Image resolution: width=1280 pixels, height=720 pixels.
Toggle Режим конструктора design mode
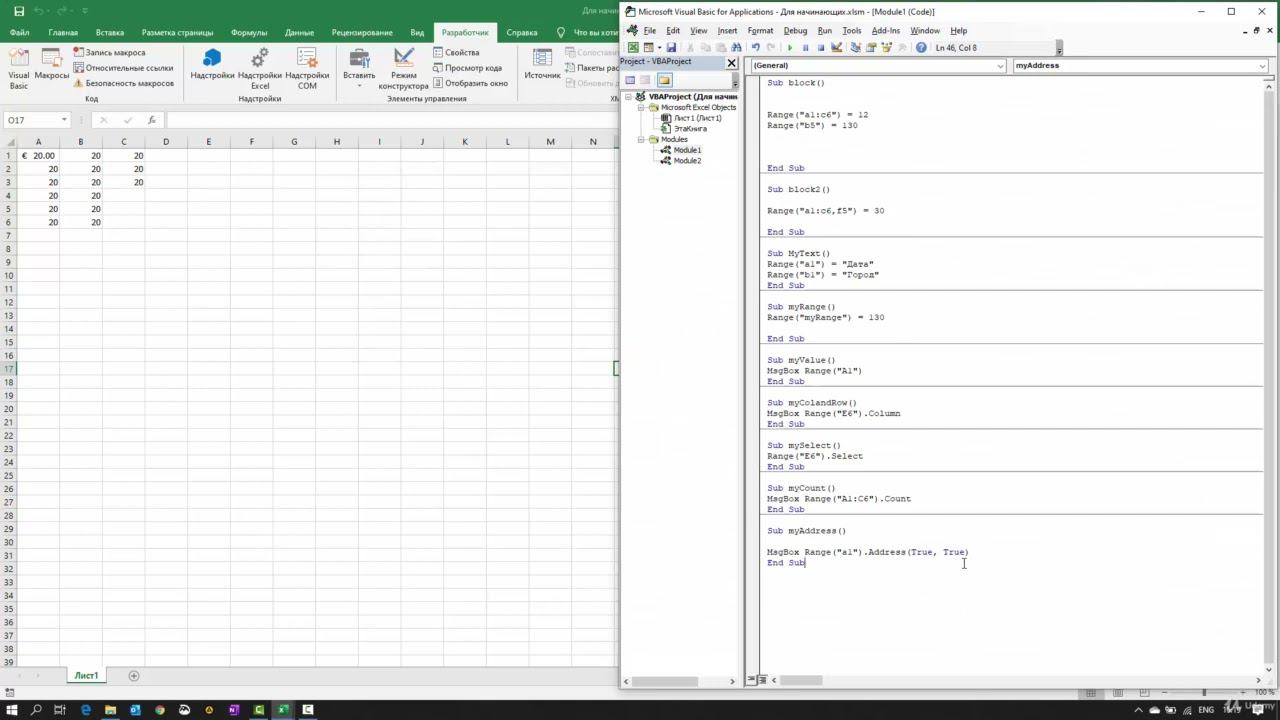404,68
